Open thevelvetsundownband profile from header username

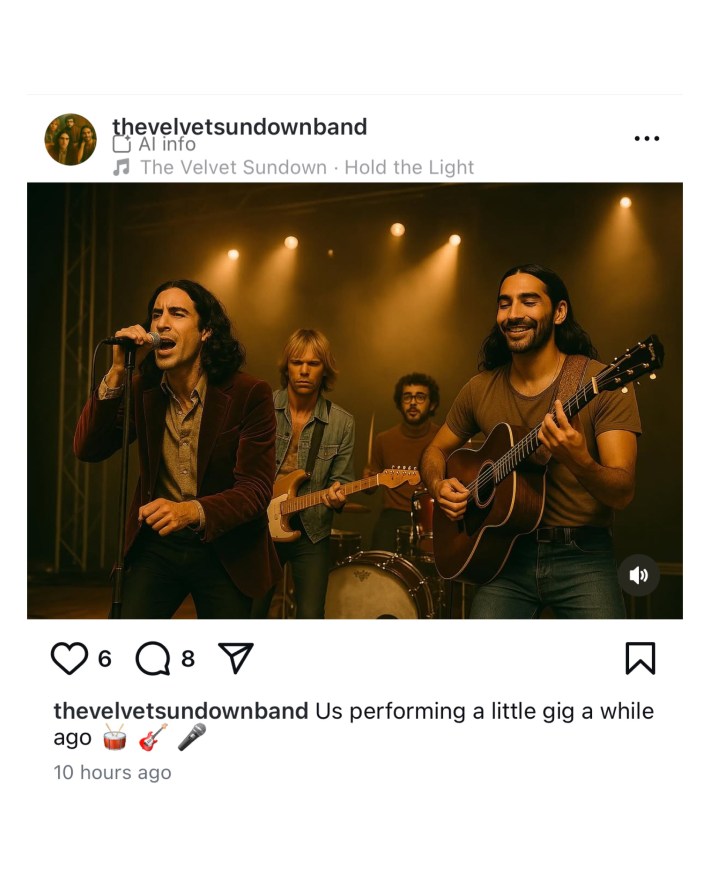pos(240,127)
